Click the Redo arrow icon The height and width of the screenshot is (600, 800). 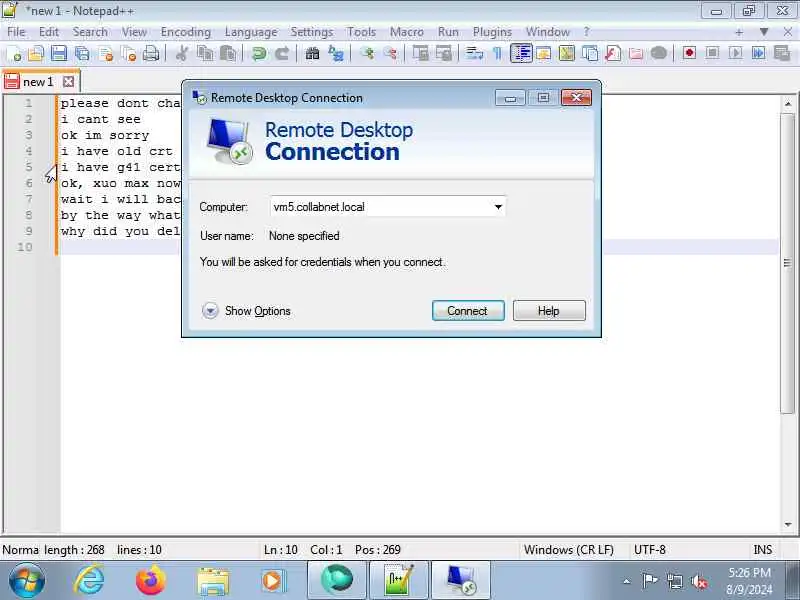(282, 53)
